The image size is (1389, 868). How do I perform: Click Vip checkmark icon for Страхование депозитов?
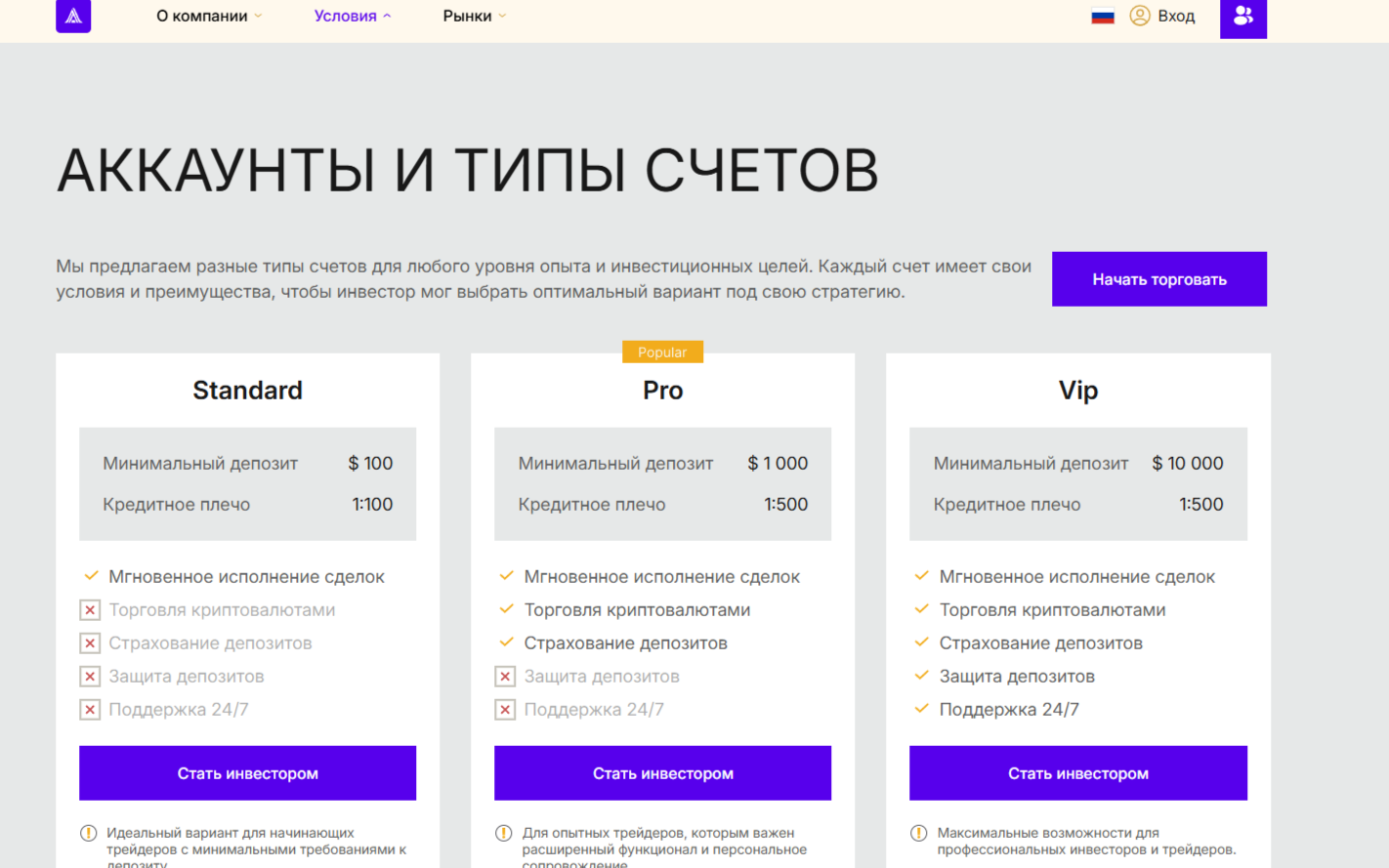tap(921, 642)
